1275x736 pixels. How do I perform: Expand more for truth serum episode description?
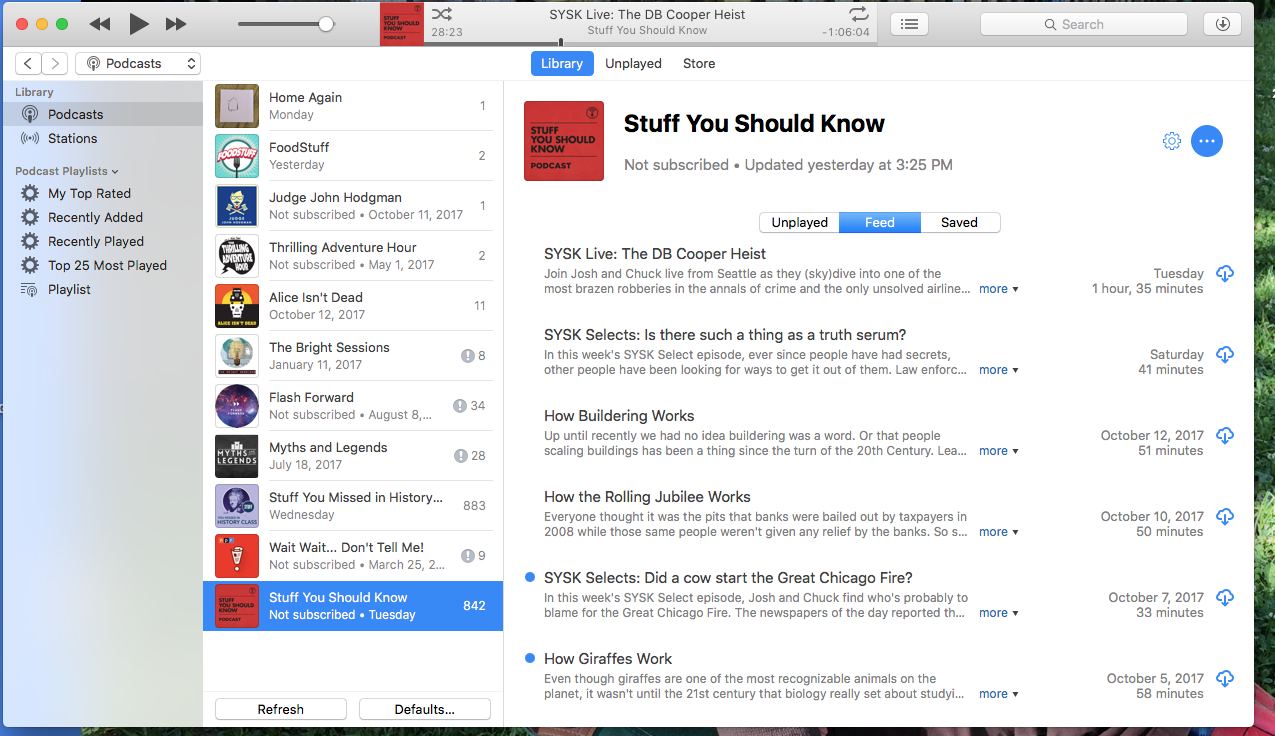(999, 370)
